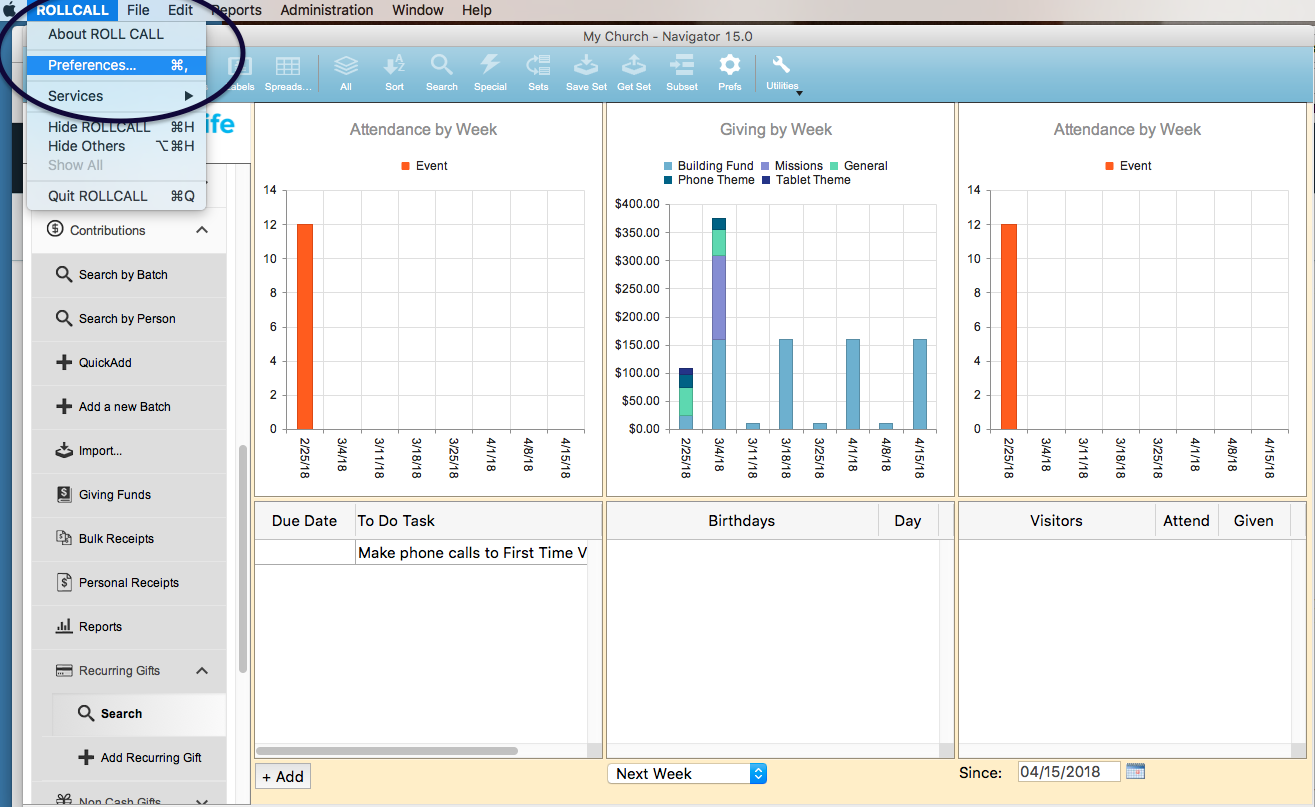Open the Next Week dropdown
Image resolution: width=1315 pixels, height=807 pixels.
point(687,773)
